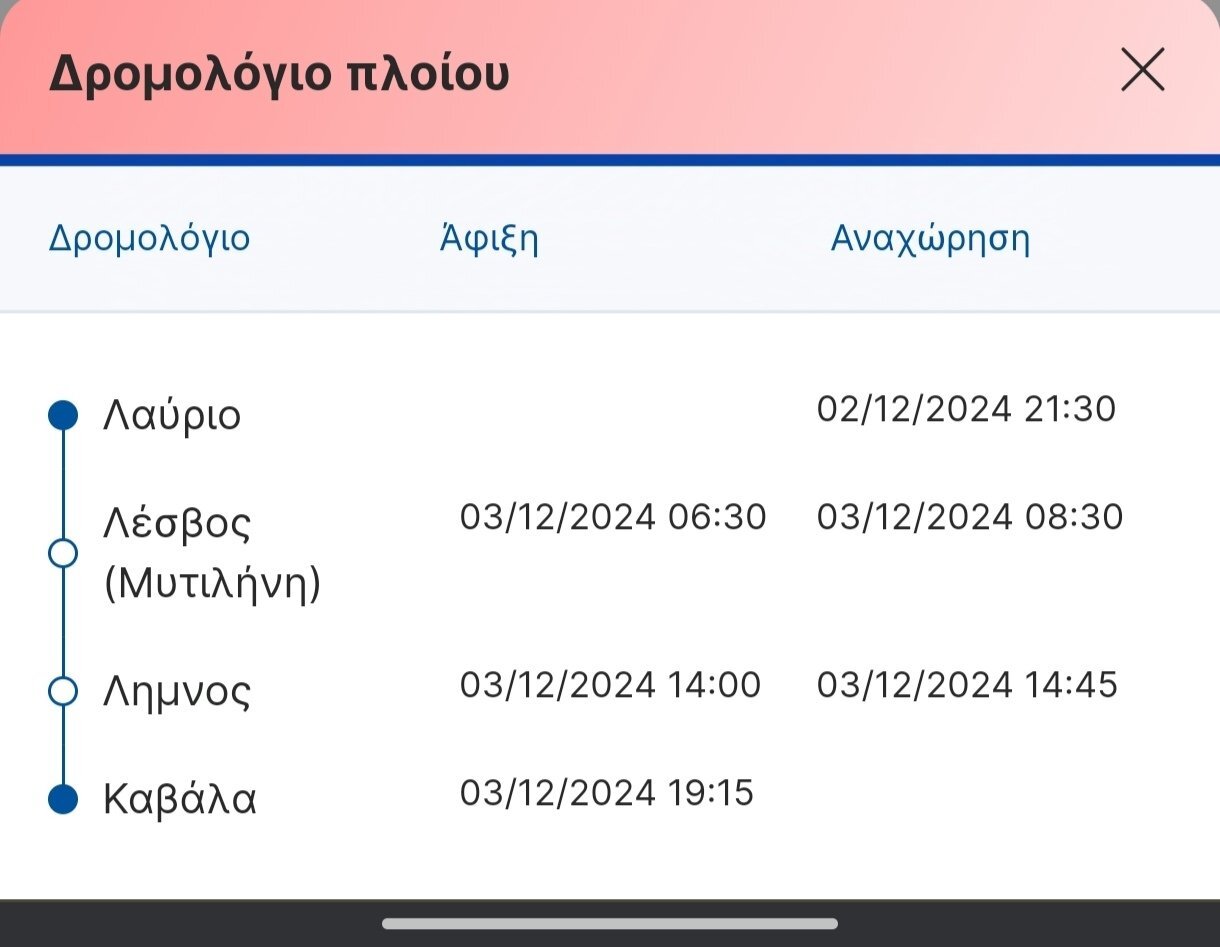Click Λέσβος departure time 03/12/2024 08:30
The image size is (1220, 947).
click(969, 517)
